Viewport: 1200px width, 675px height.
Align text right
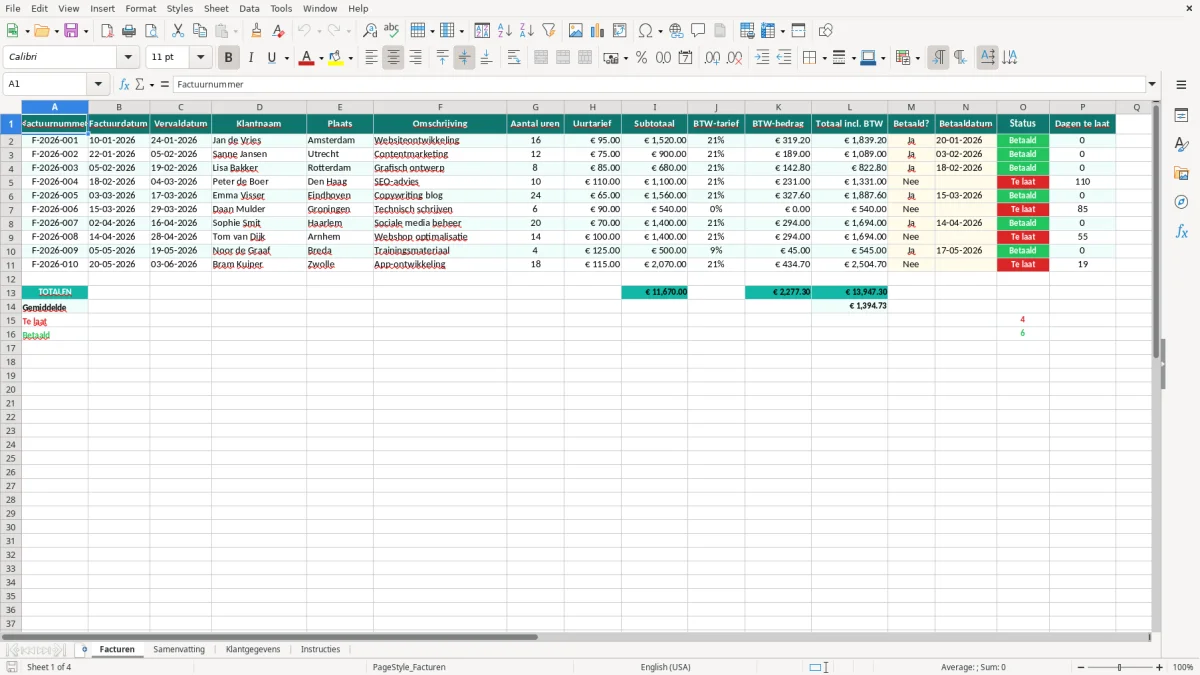point(415,58)
